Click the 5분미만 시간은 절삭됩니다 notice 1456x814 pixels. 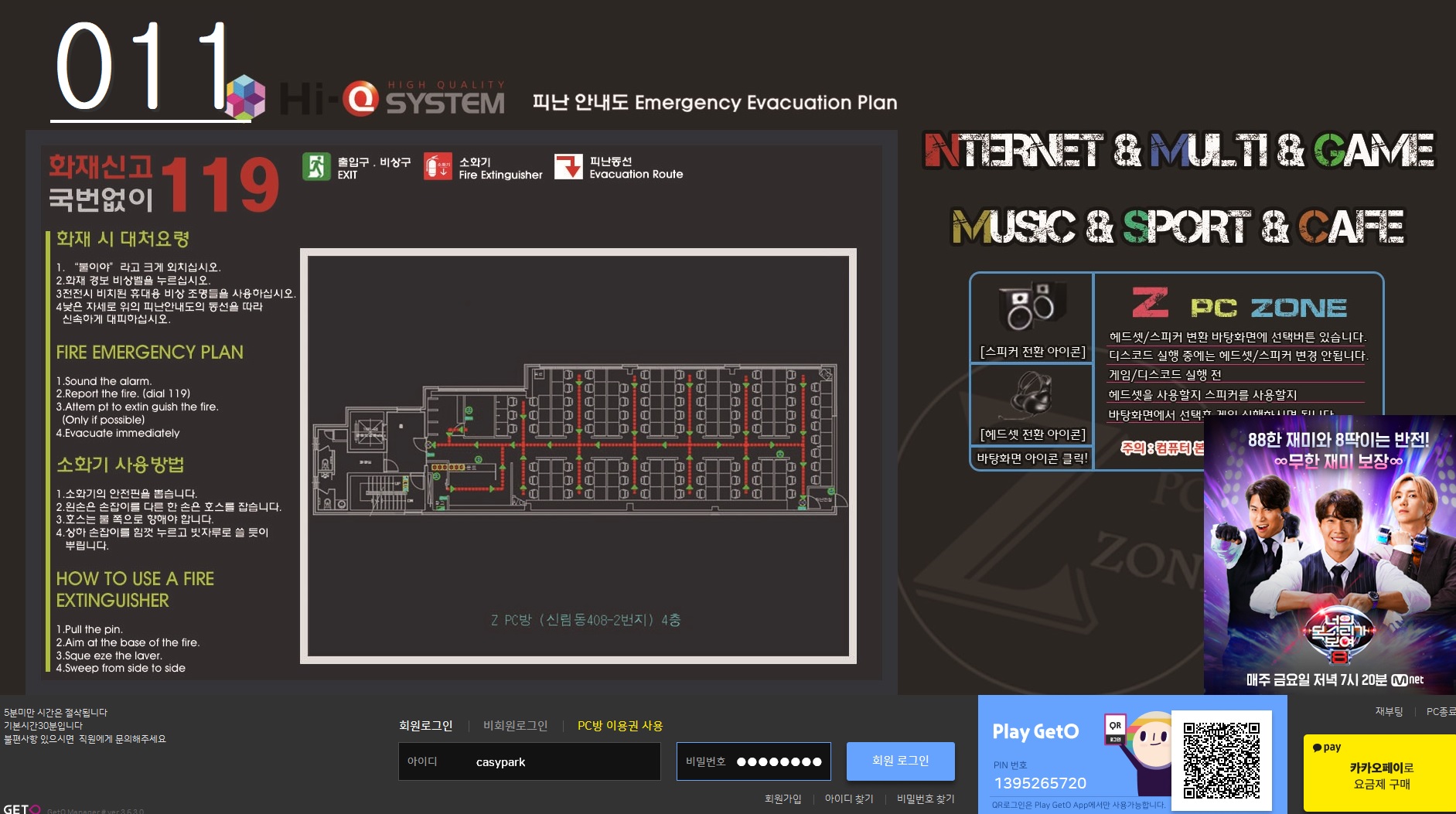click(56, 712)
